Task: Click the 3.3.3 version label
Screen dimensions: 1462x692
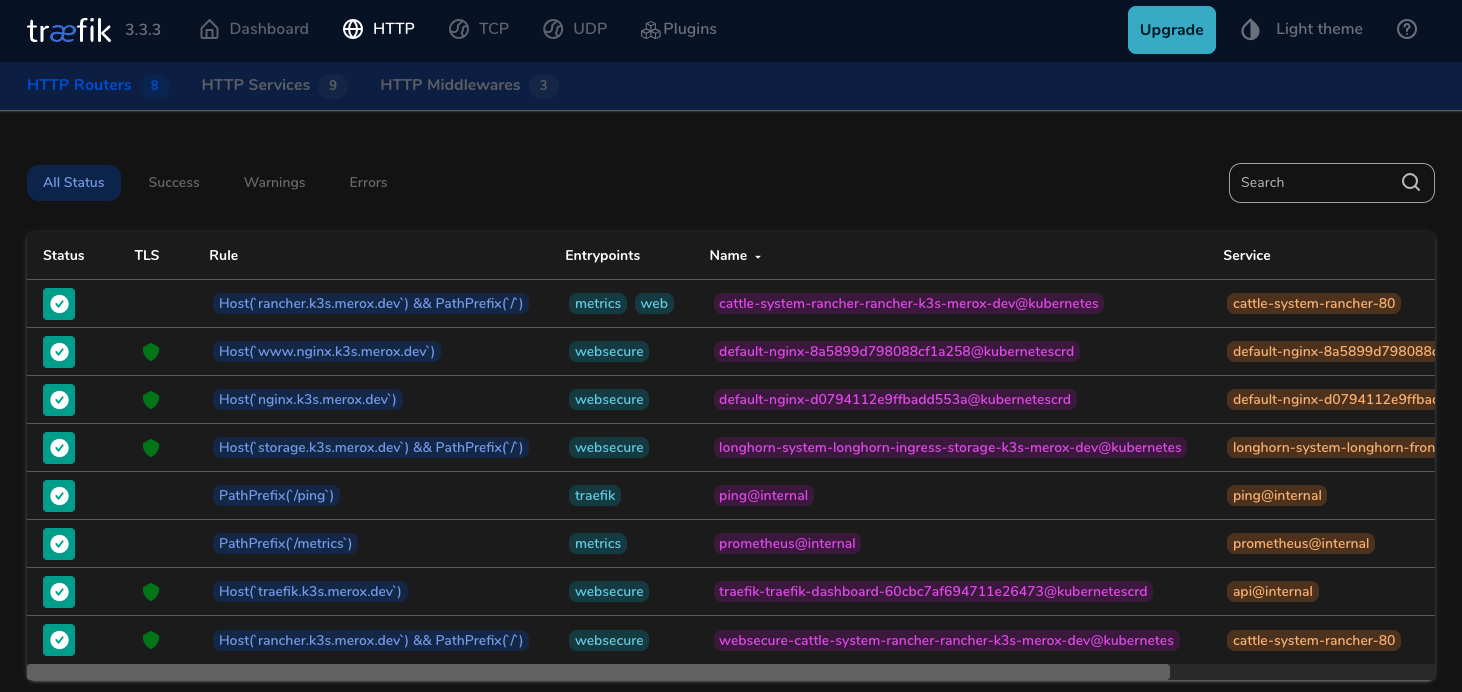Action: pos(143,30)
